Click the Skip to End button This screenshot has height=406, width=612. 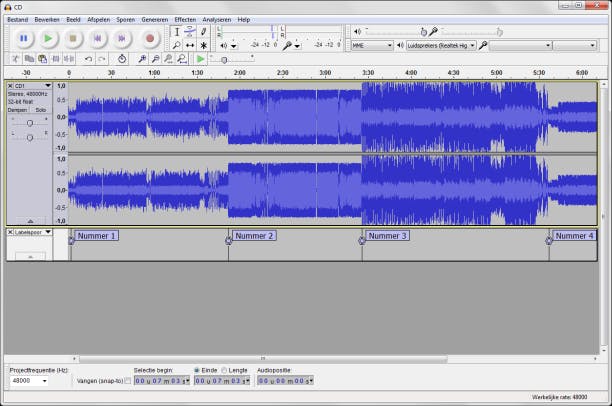[123, 38]
